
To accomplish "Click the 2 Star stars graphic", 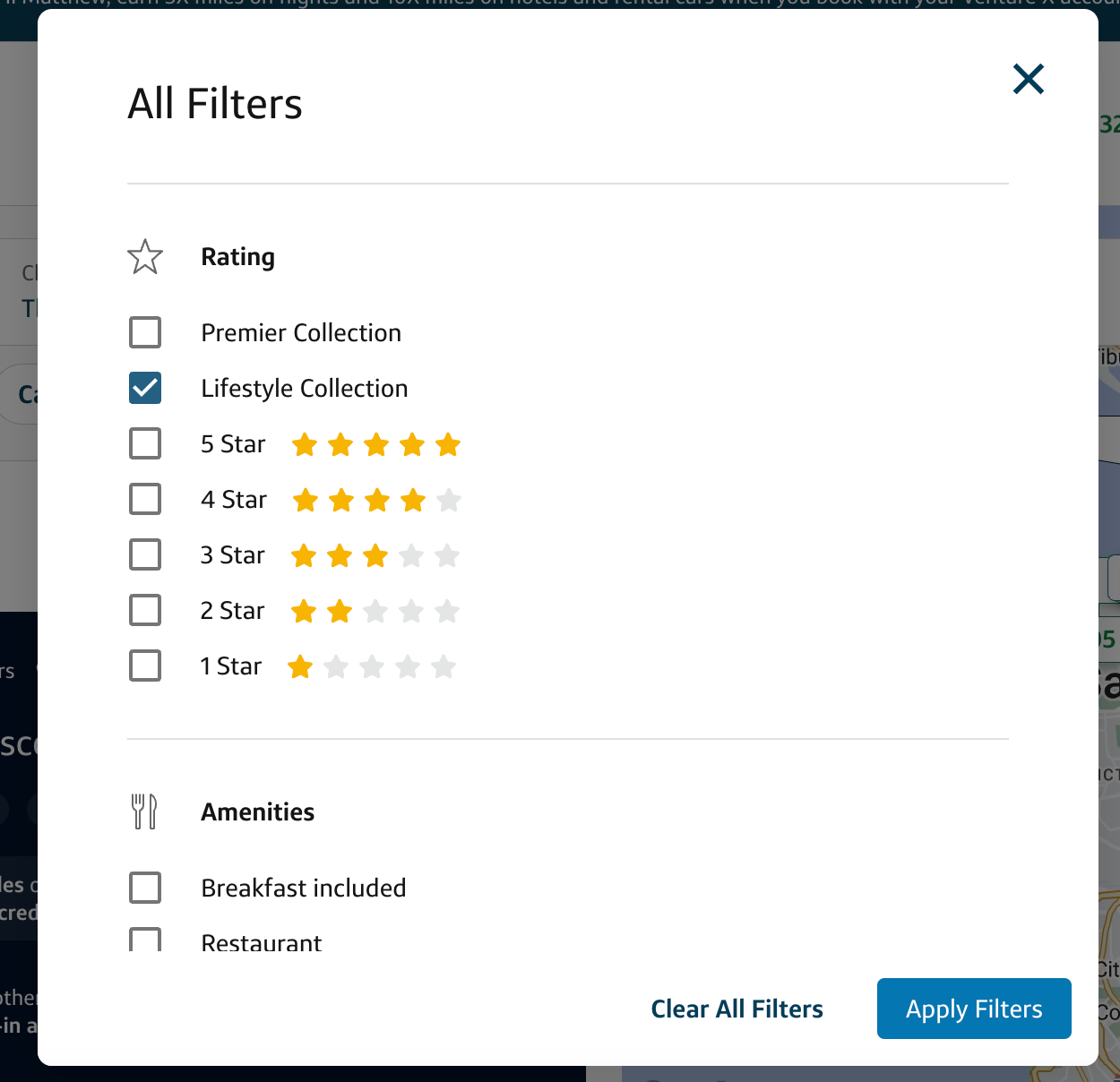I will (x=375, y=611).
